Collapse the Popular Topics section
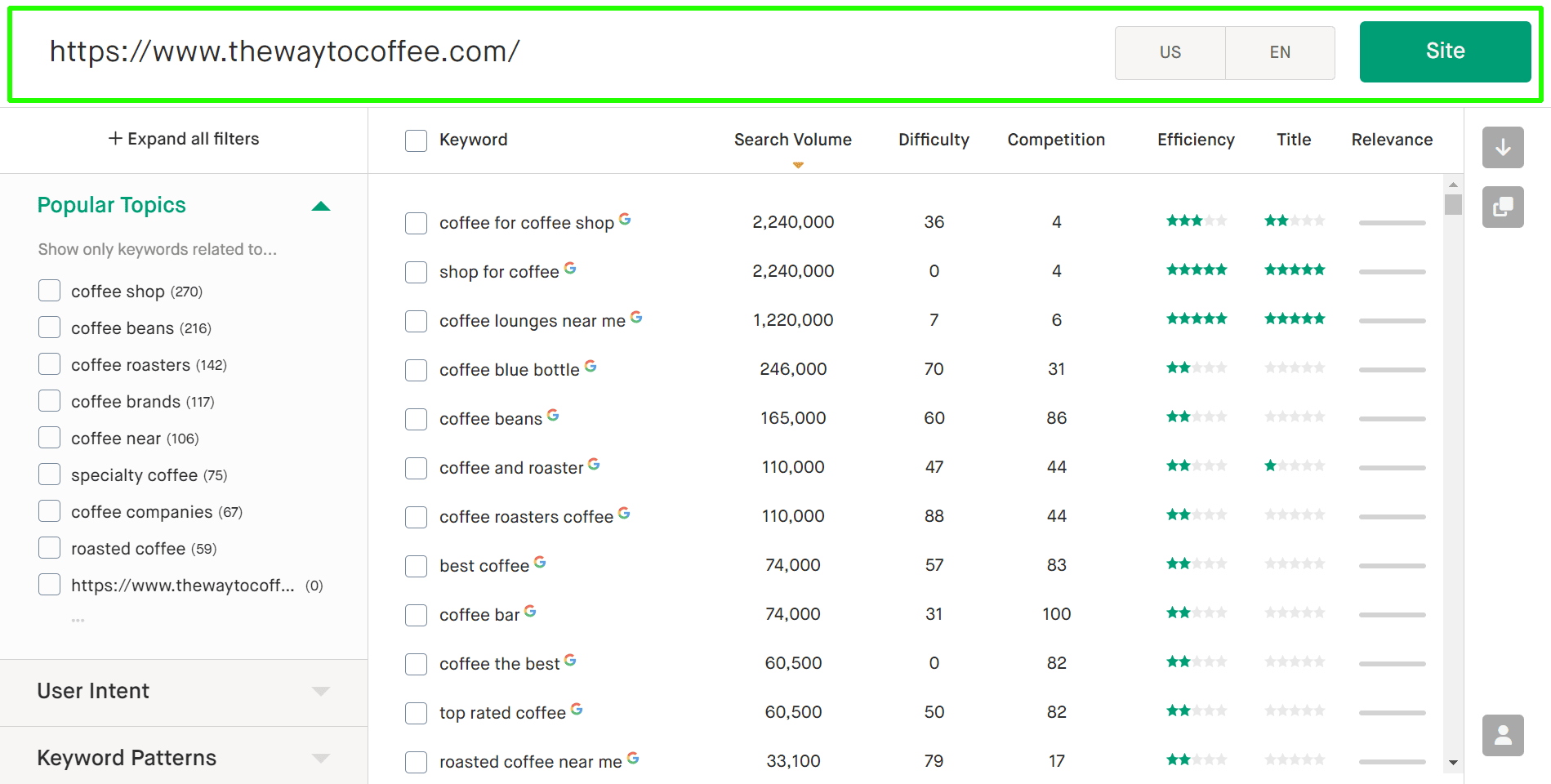This screenshot has height=784, width=1551. [321, 206]
